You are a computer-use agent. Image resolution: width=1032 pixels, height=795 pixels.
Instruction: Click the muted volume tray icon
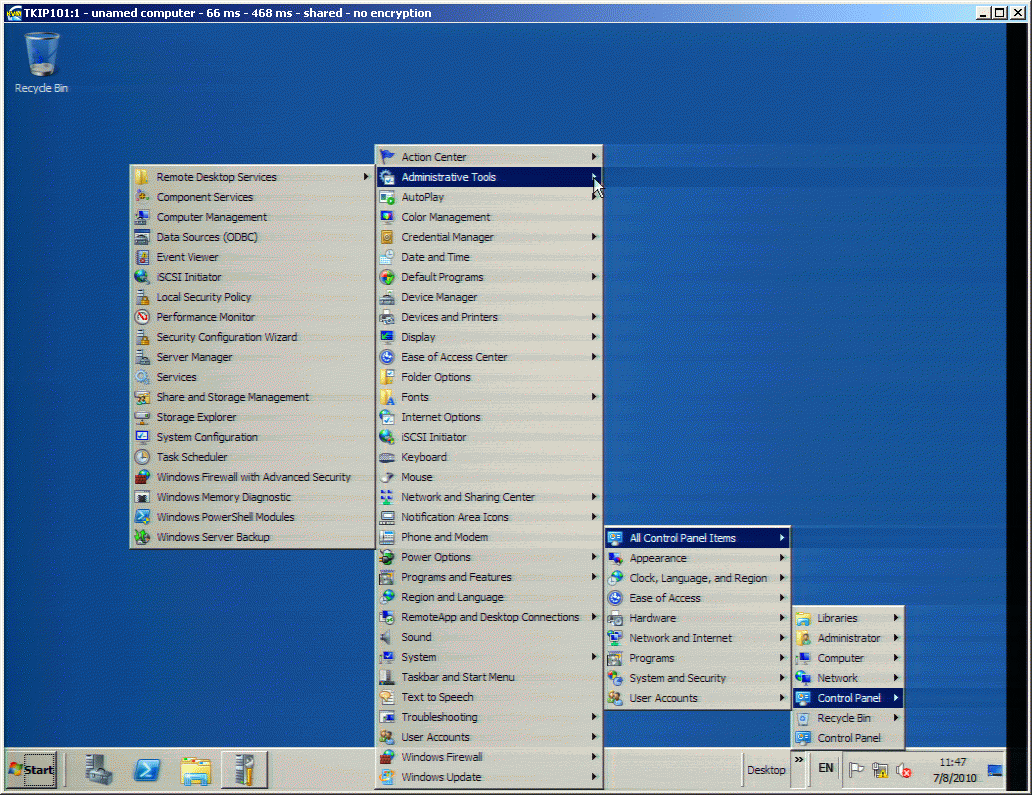click(904, 770)
